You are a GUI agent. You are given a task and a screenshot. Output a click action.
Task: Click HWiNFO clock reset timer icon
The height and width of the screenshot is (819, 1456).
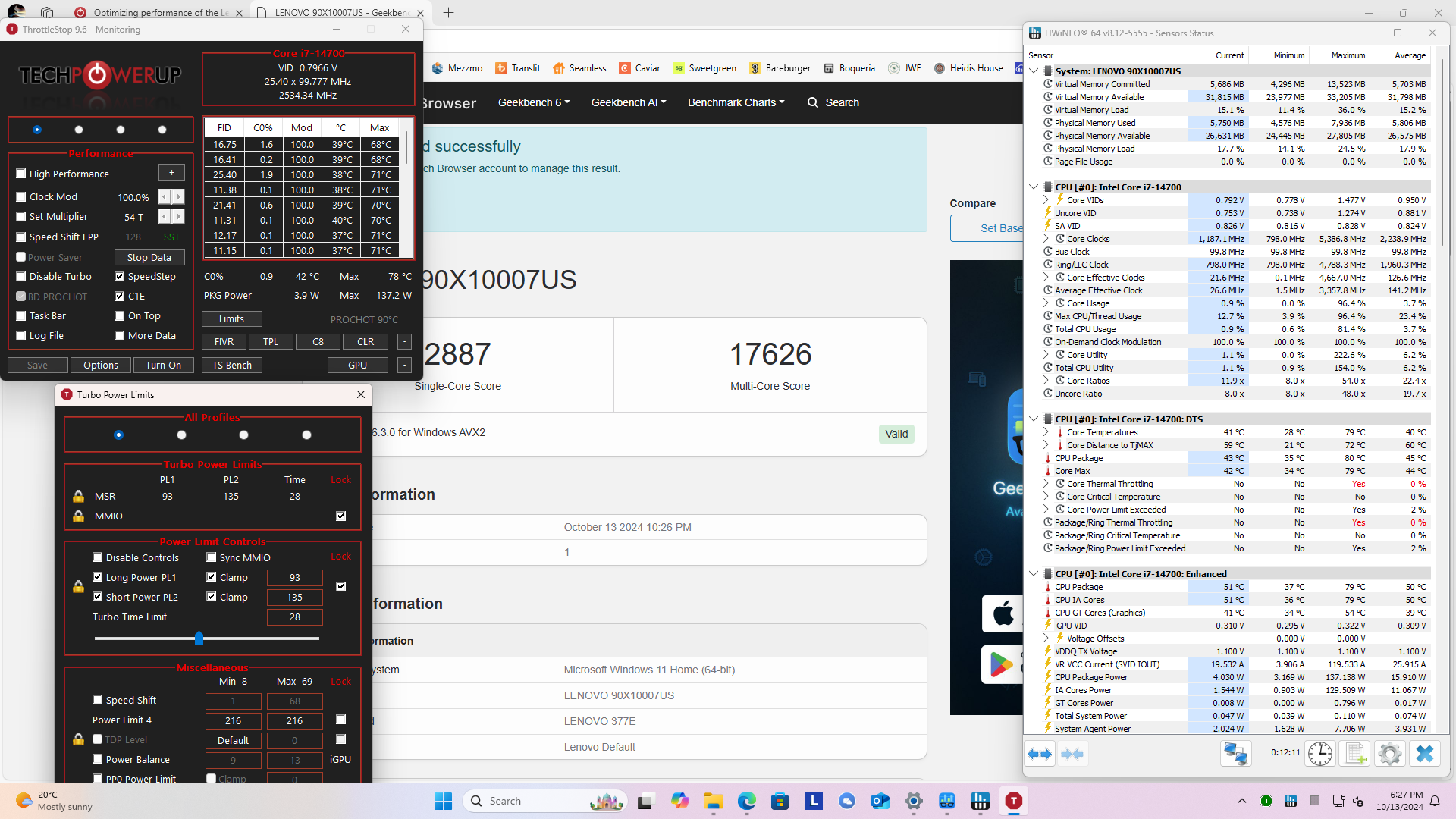tap(1320, 754)
